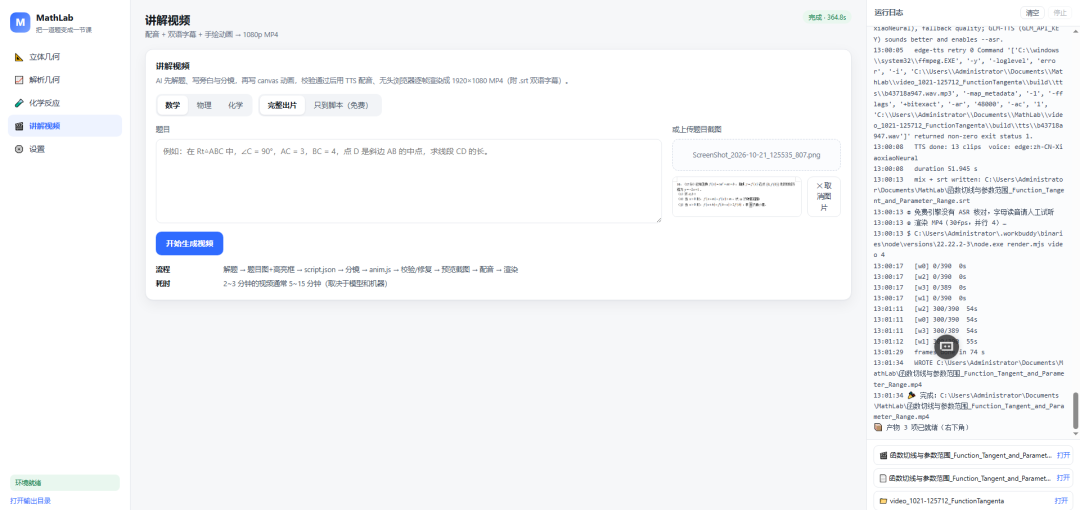Click the folder icon beside video_1021-125712_FunctionTangenta
1080x510 pixels.
click(883, 500)
